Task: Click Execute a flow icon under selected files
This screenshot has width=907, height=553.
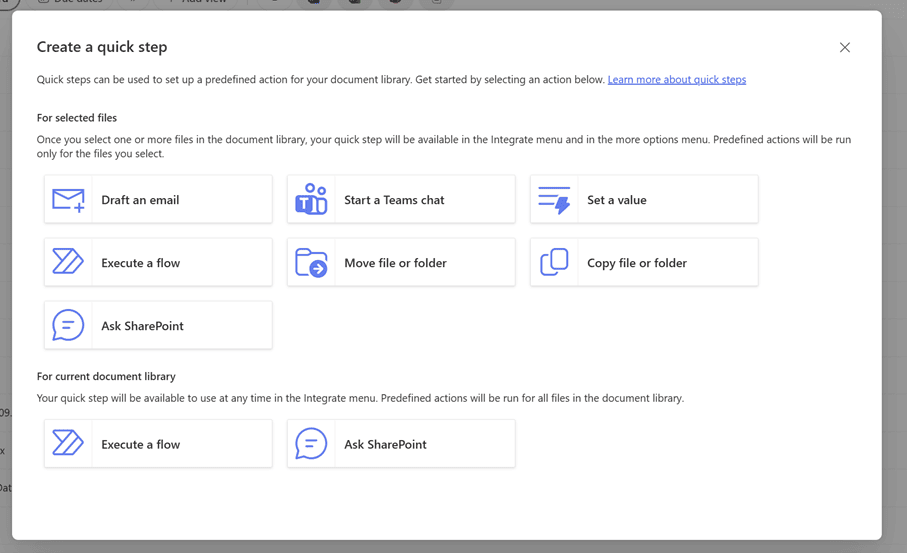Action: click(x=68, y=262)
